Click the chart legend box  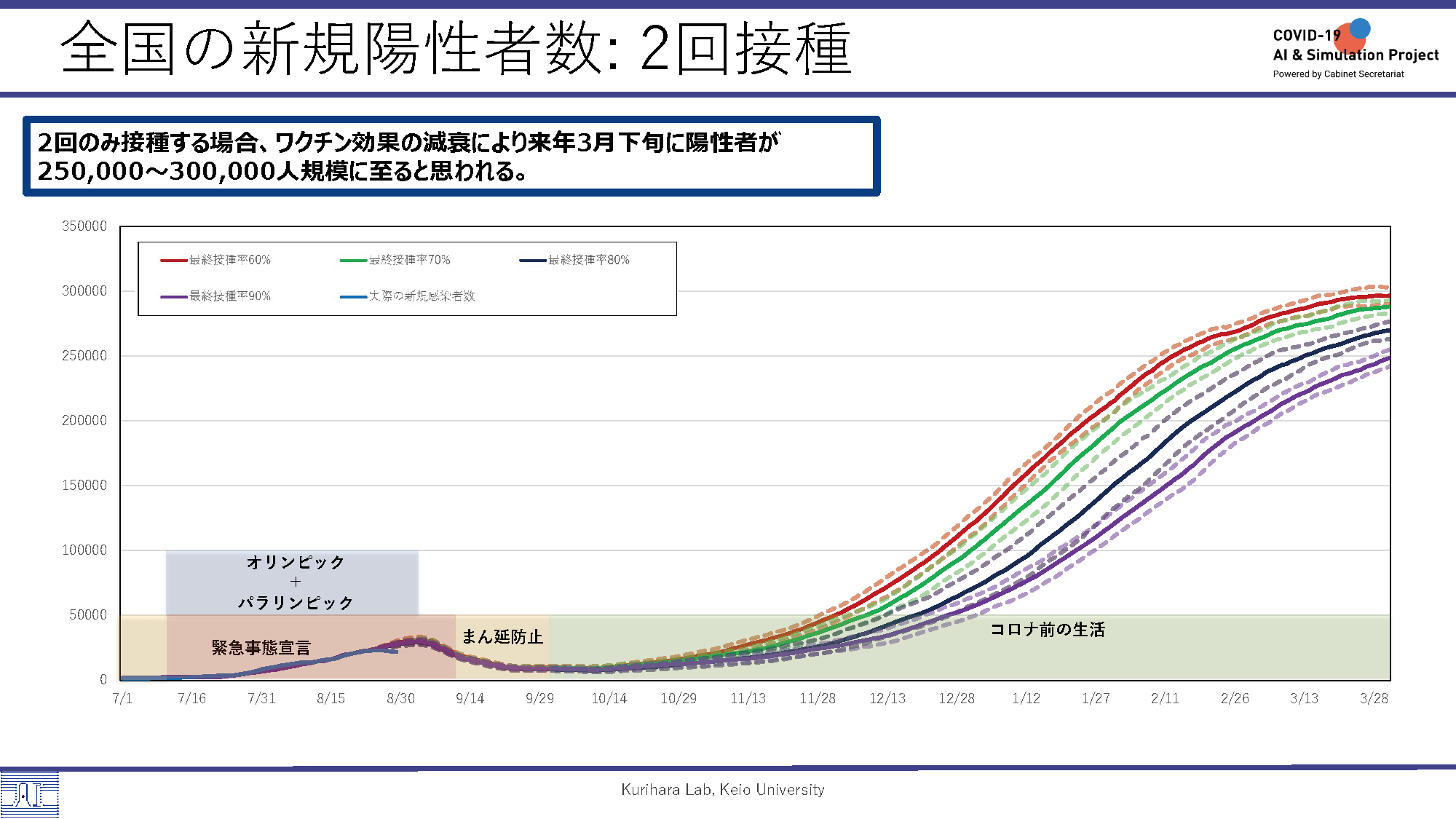(x=407, y=279)
